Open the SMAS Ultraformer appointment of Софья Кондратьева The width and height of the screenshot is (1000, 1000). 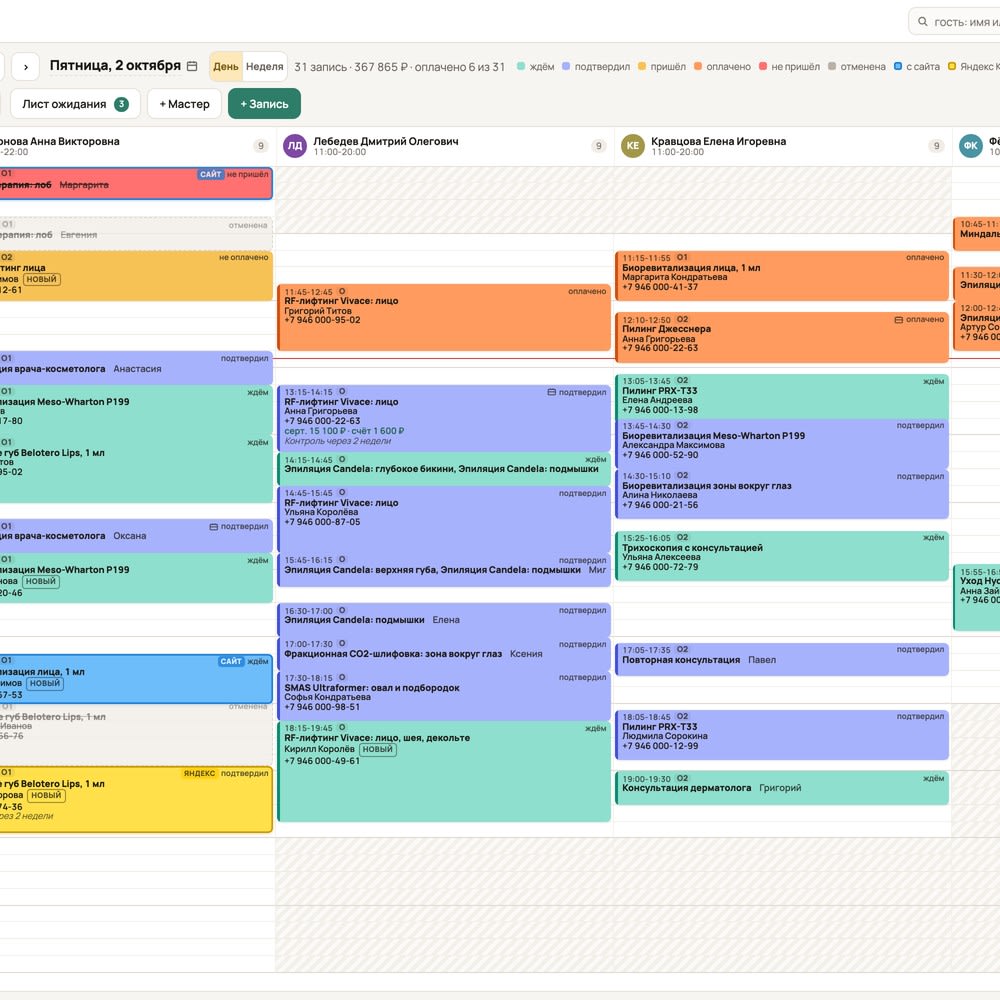click(444, 696)
